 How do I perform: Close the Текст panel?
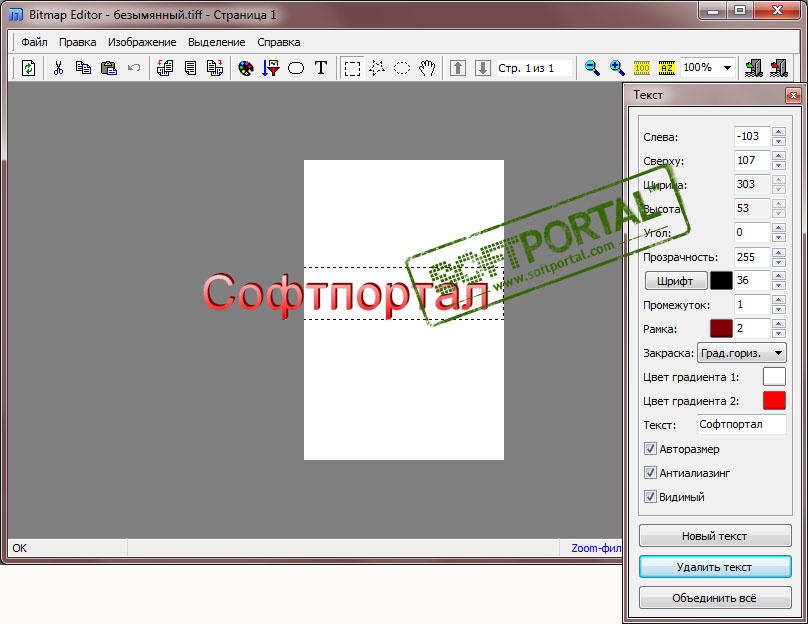[793, 95]
